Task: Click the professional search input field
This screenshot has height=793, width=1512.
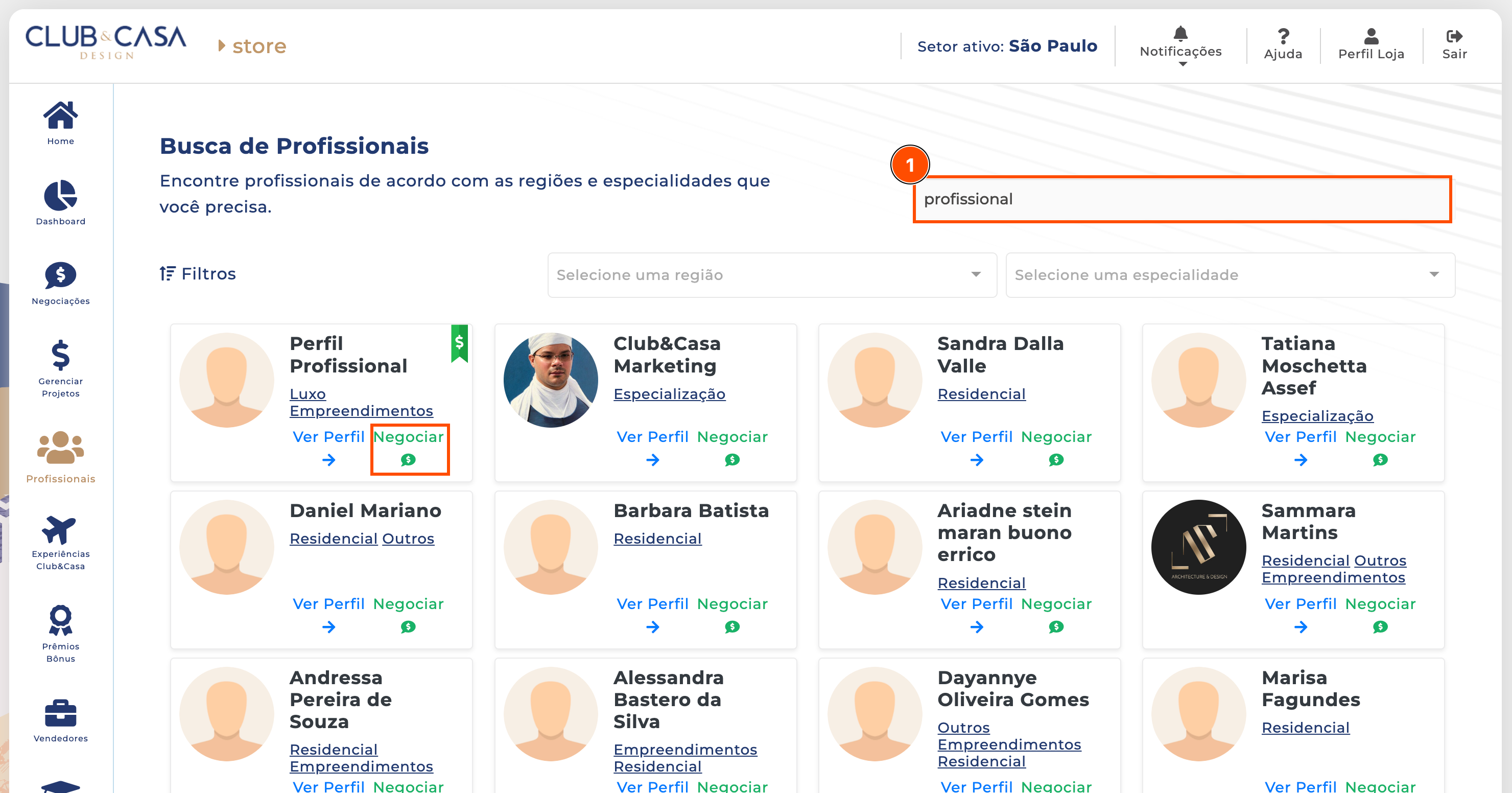Action: [1182, 199]
